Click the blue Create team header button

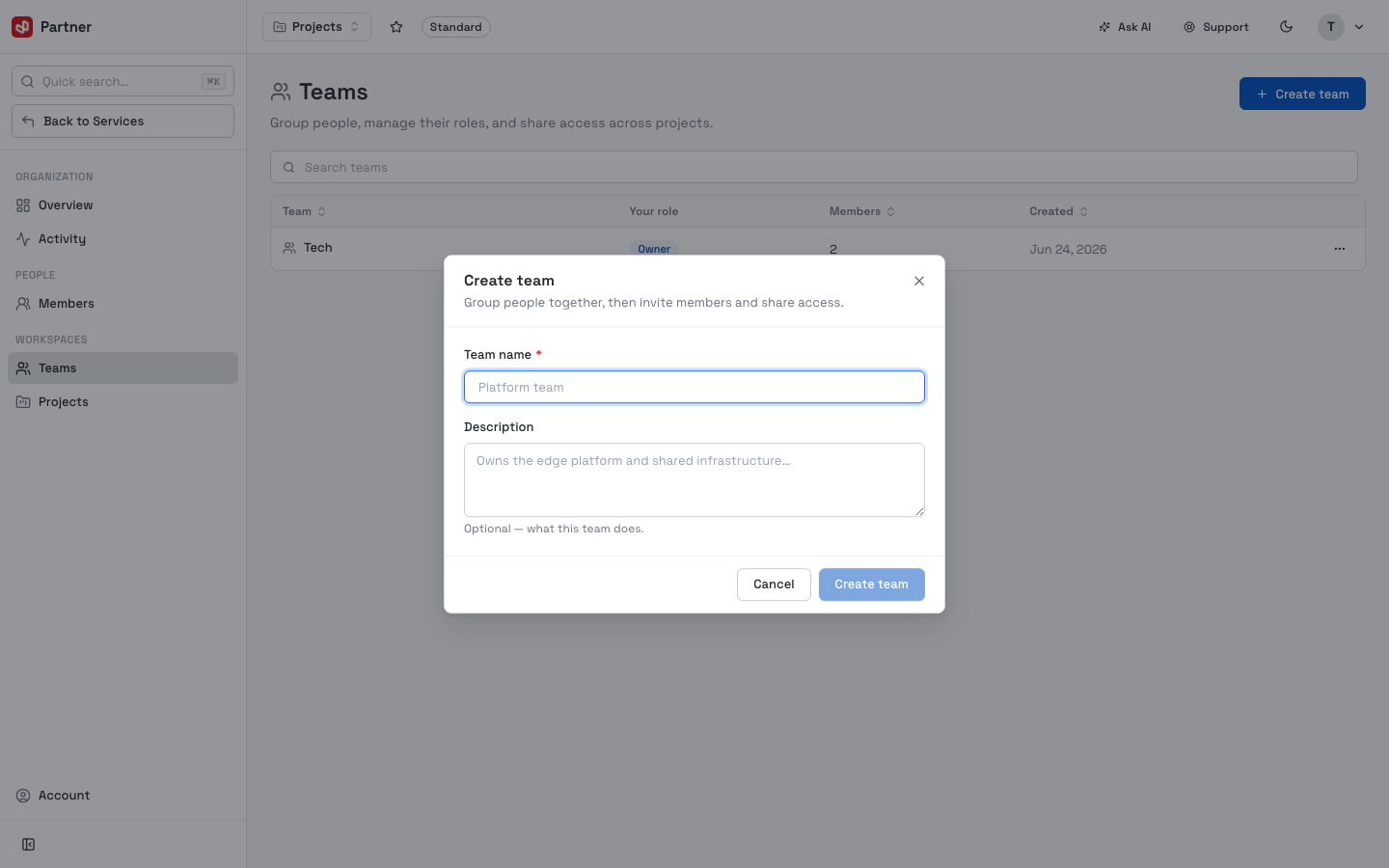(1302, 94)
